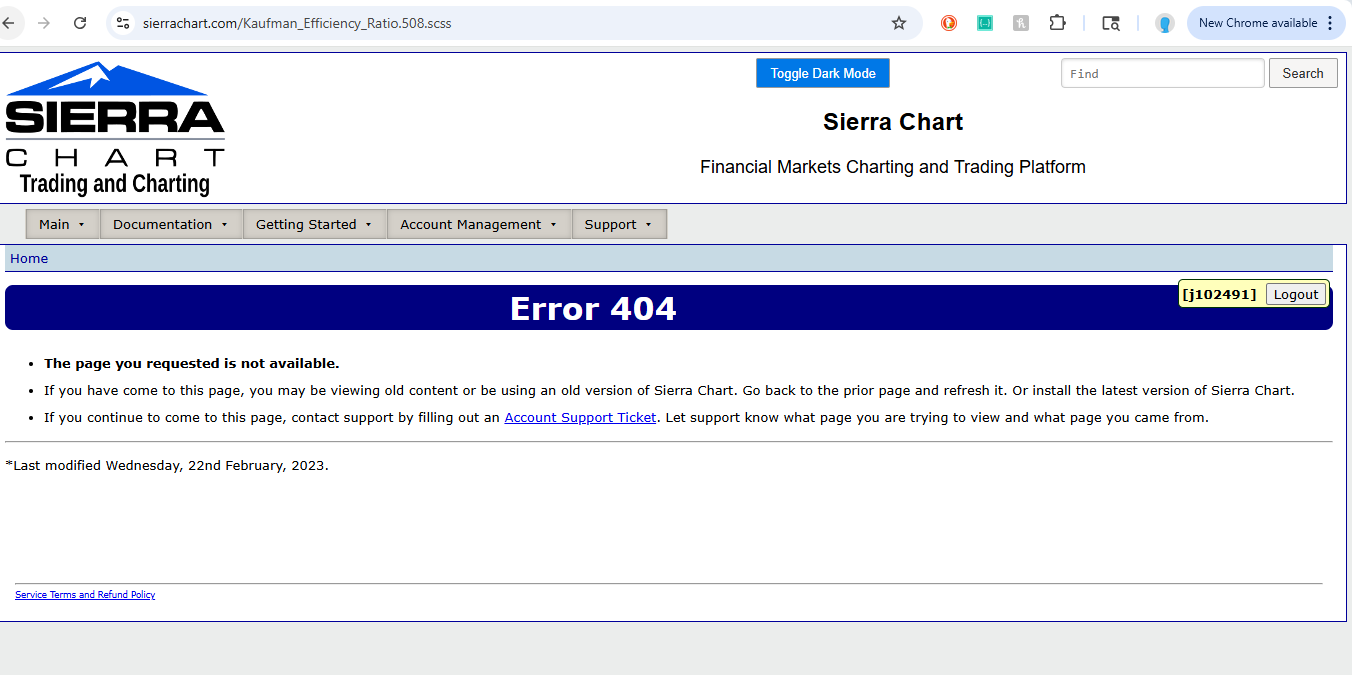Expand the Getting Started menu
This screenshot has width=1352, height=675.
tap(314, 224)
